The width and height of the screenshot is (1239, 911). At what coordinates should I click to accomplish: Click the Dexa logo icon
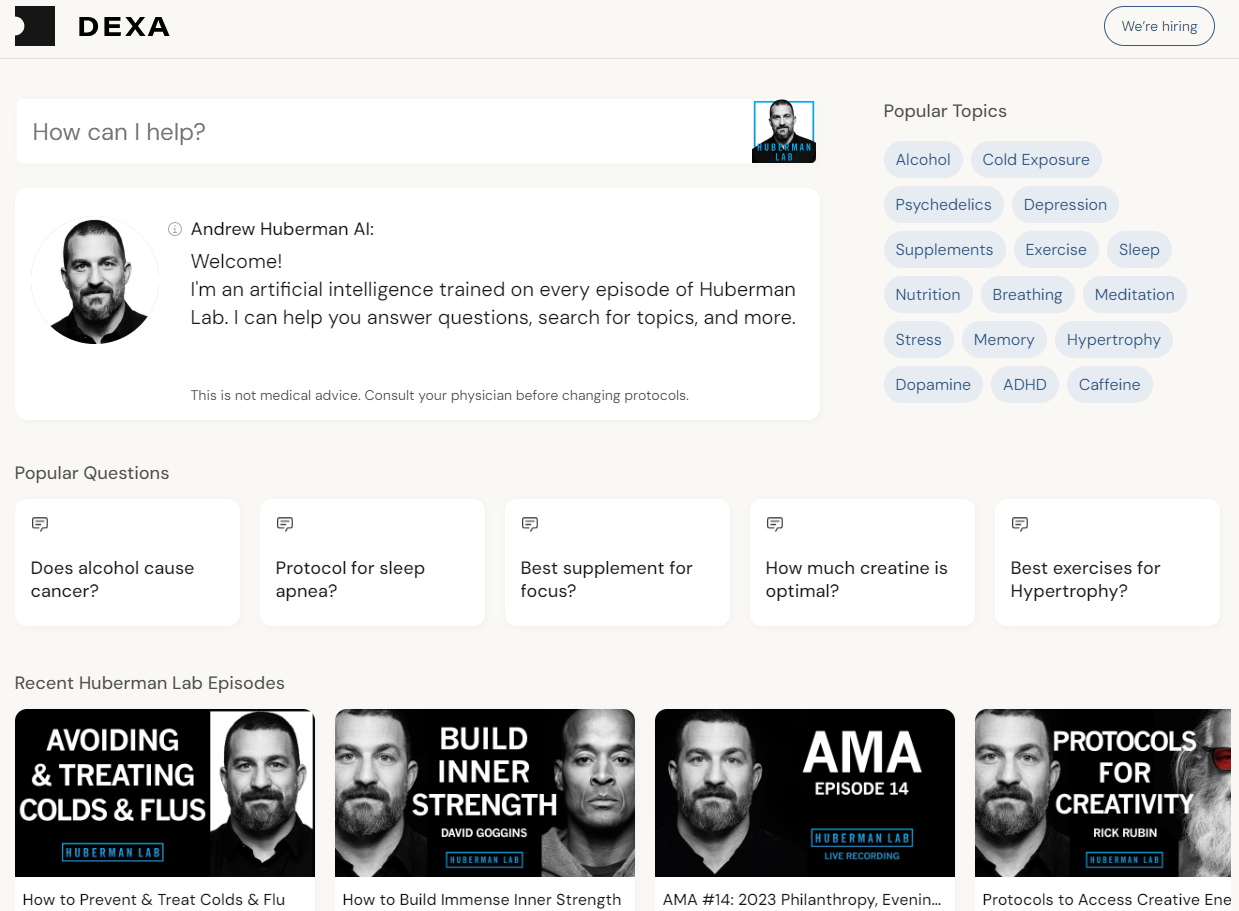[35, 26]
